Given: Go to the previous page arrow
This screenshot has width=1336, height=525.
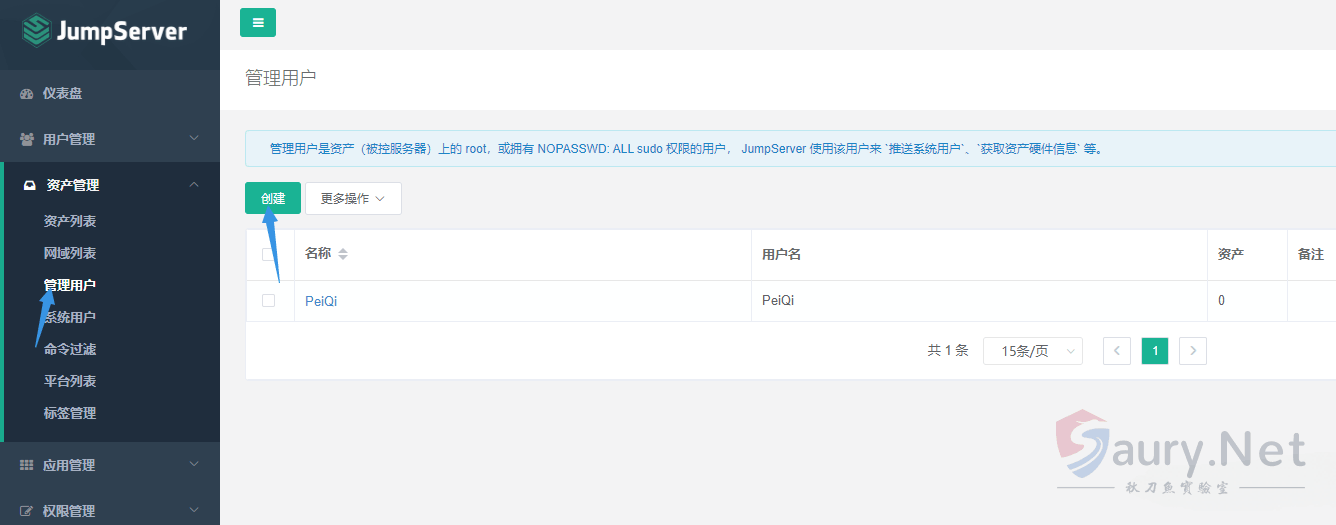Looking at the screenshot, I should pos(1117,351).
